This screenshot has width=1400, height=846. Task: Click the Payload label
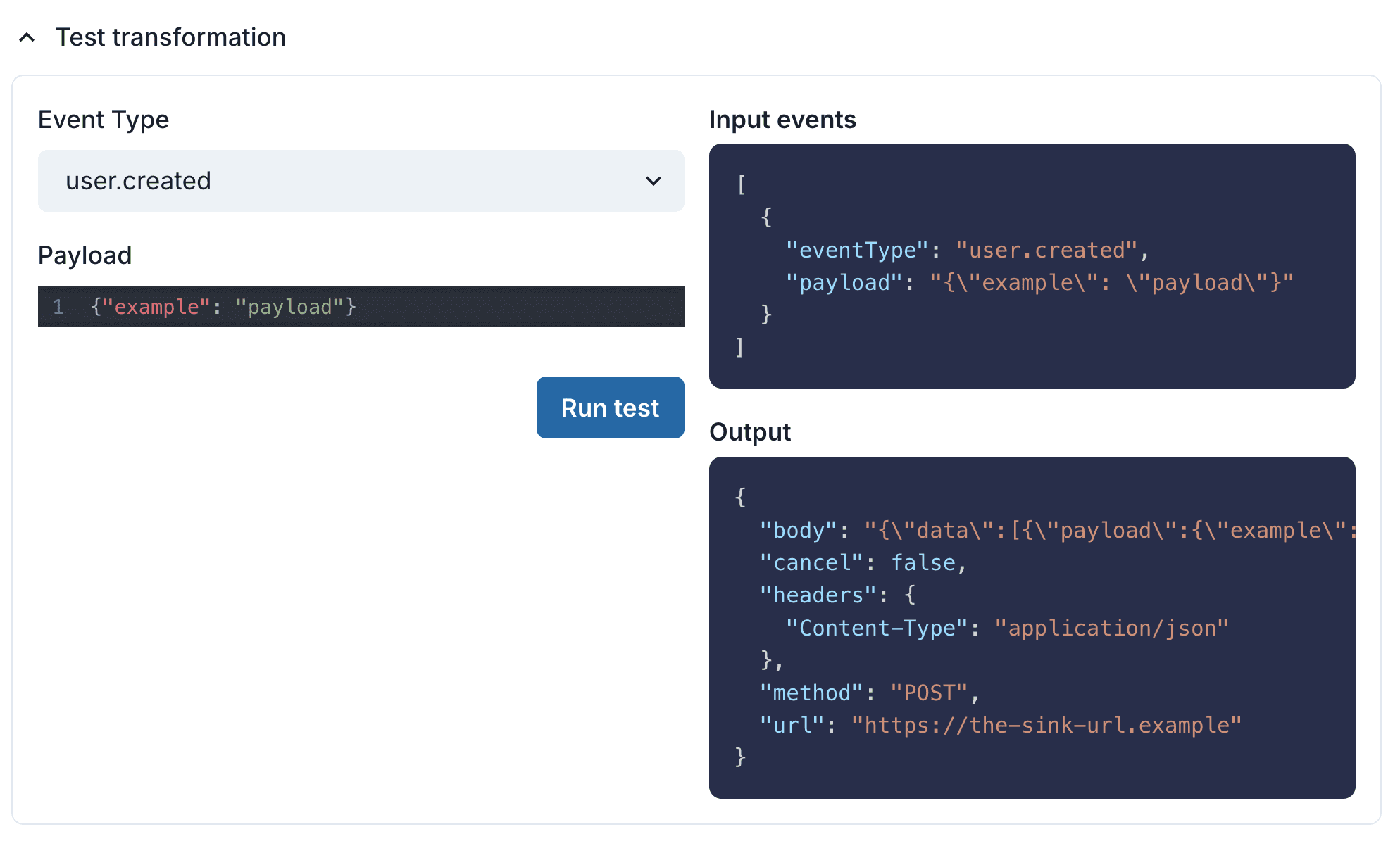tap(85, 255)
